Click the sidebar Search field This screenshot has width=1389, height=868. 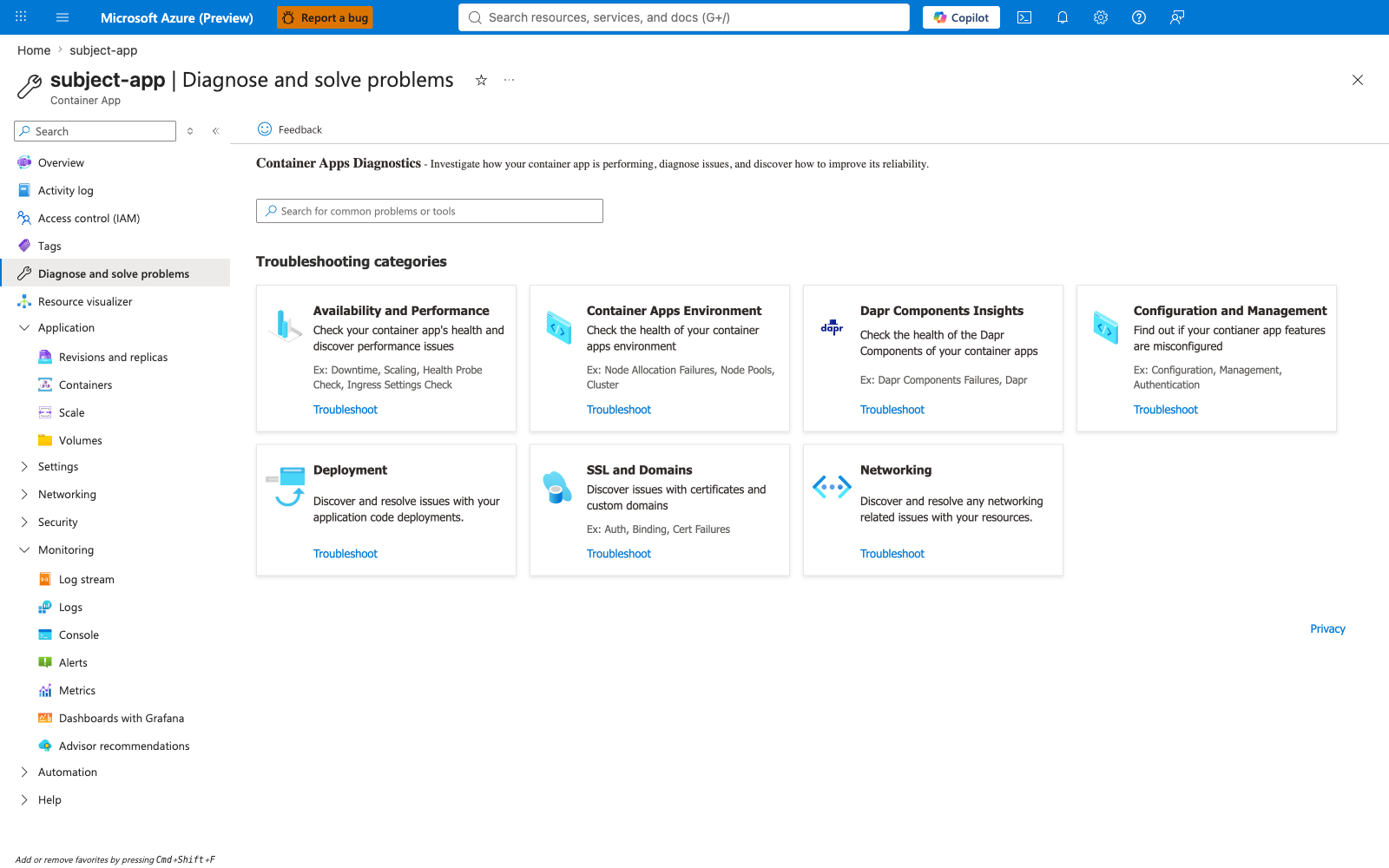click(x=95, y=131)
